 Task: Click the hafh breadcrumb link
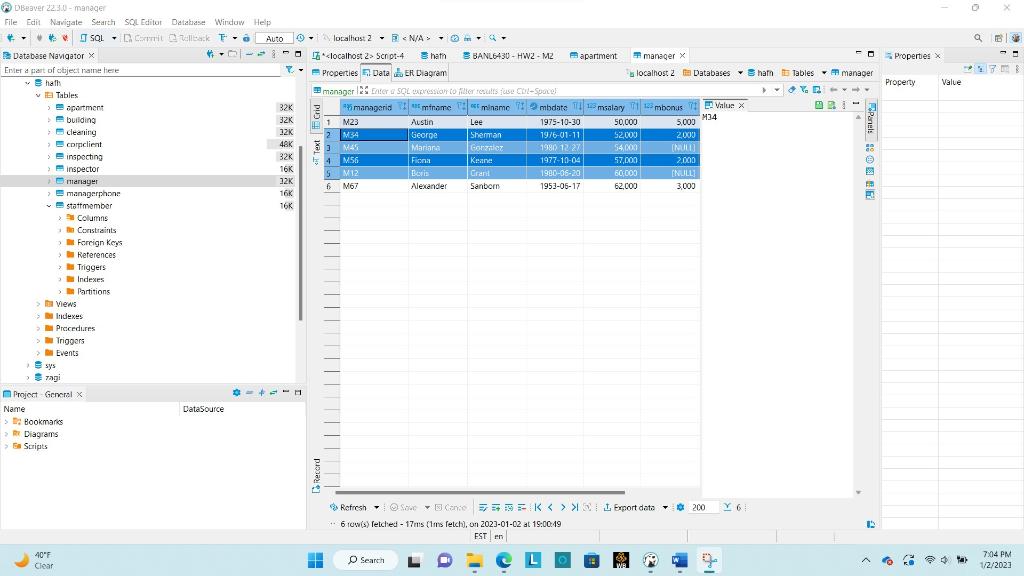tap(761, 72)
